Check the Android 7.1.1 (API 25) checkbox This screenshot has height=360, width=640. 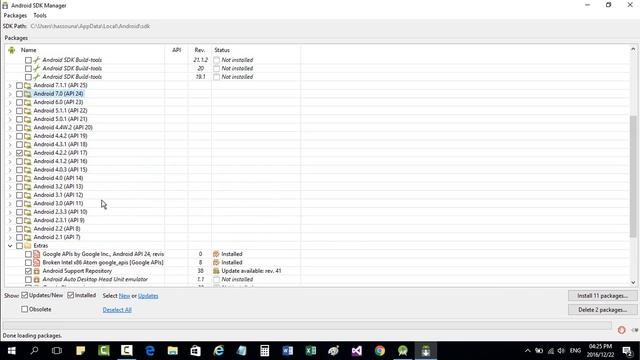point(19,85)
